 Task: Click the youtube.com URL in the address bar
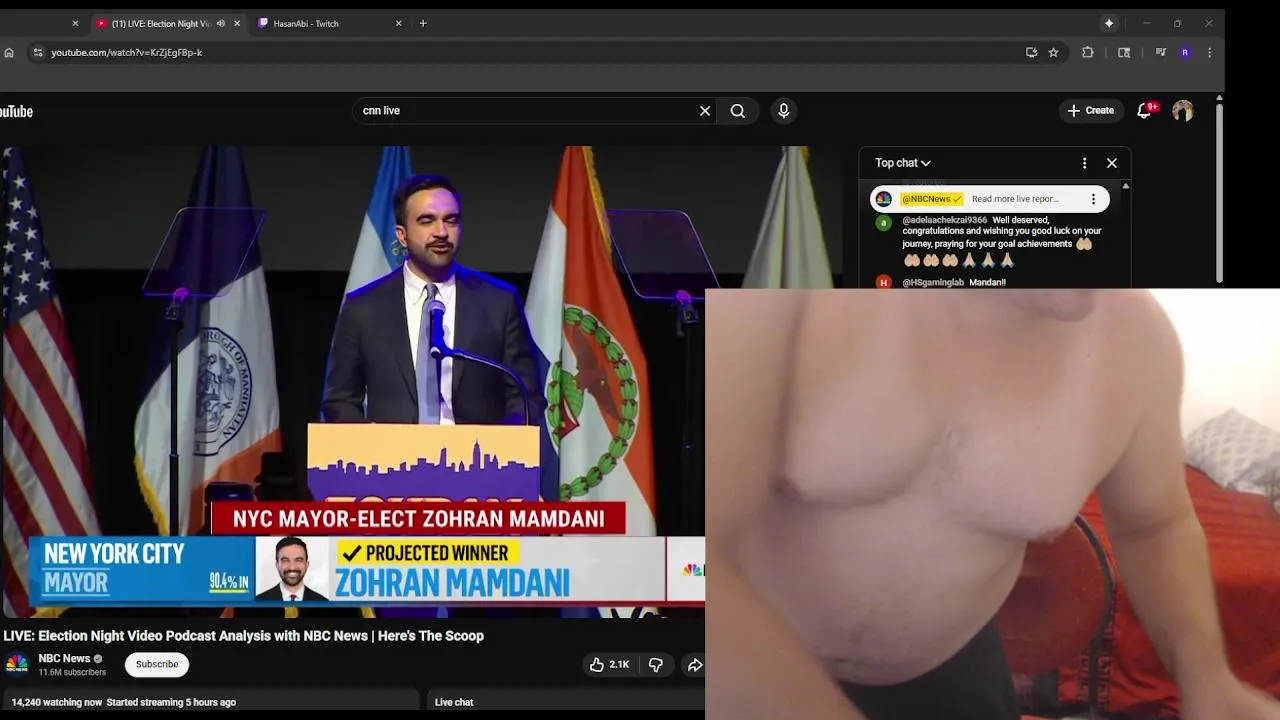point(127,52)
